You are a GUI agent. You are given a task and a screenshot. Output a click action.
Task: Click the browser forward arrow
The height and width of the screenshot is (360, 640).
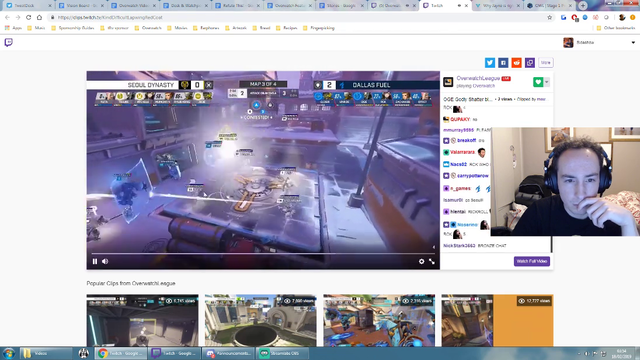click(18, 18)
